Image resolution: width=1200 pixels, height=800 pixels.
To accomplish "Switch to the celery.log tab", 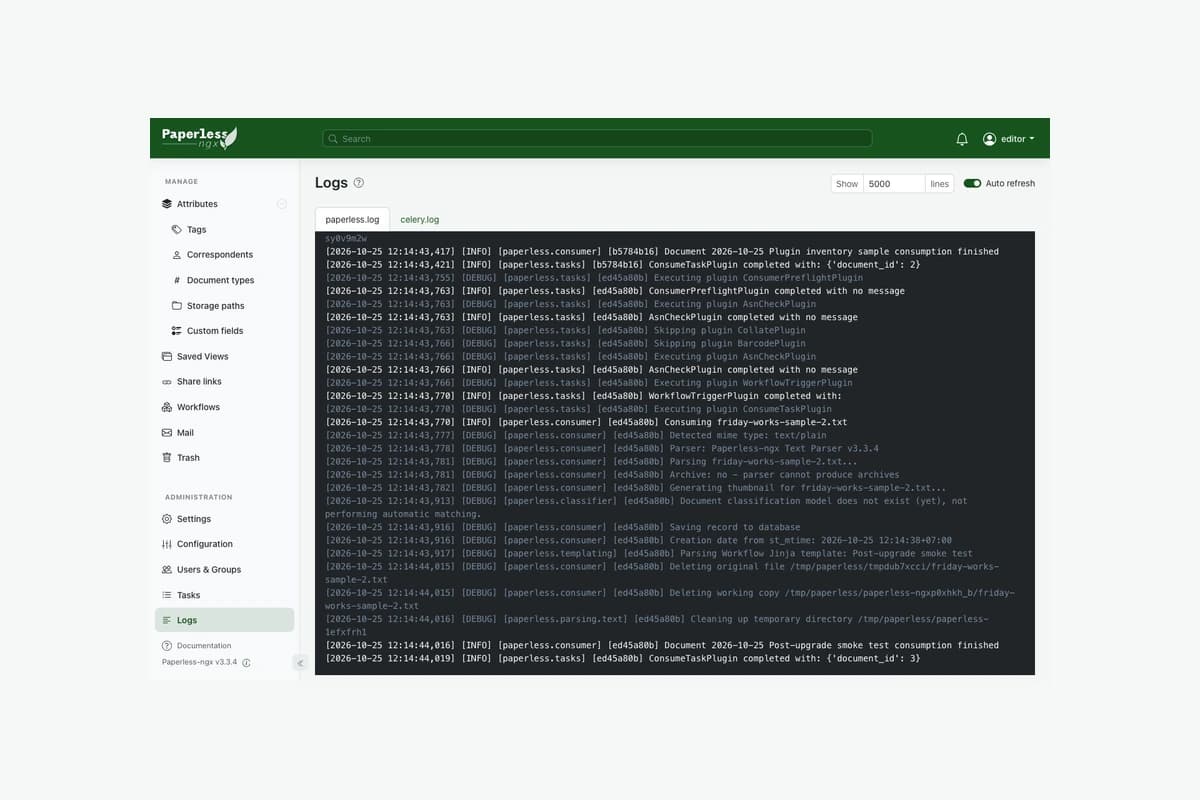I will [x=420, y=219].
